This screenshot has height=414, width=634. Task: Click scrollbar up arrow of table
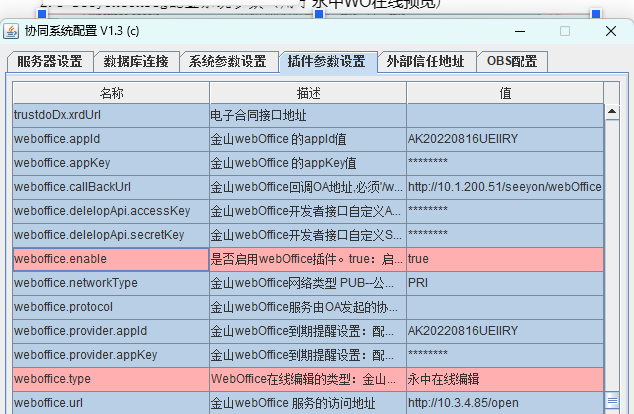point(612,112)
